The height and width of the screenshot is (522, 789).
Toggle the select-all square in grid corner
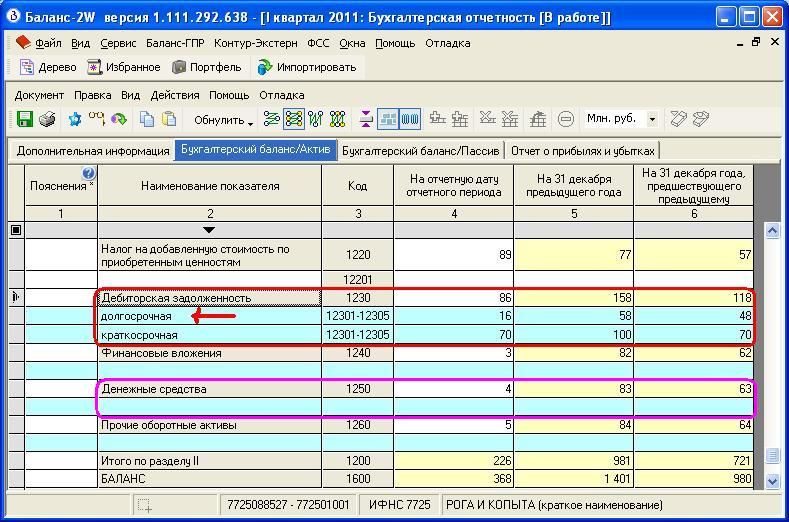tap(15, 230)
